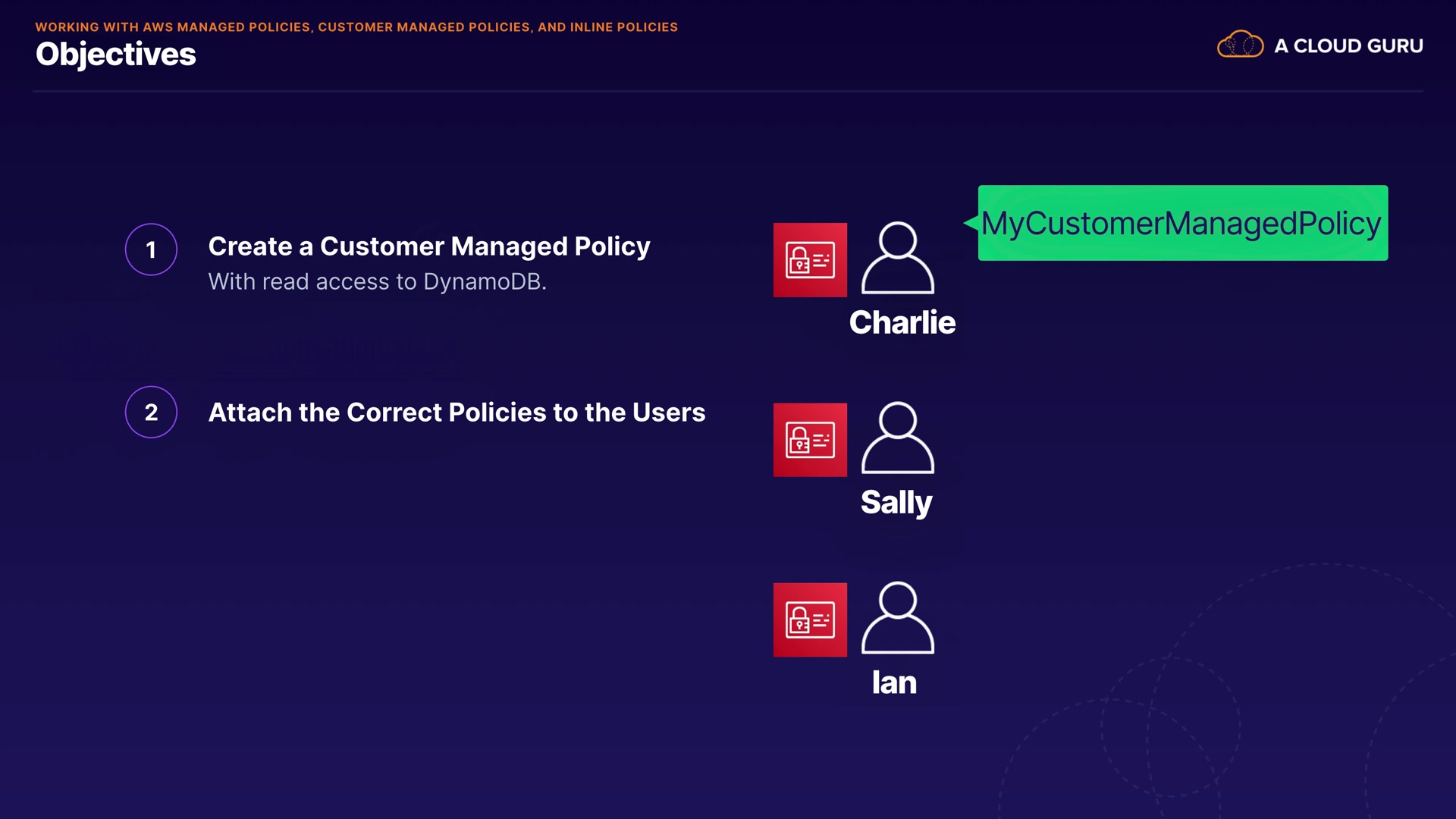Select Ian's user silhouette icon
Image resolution: width=1456 pixels, height=819 pixels.
tap(897, 617)
